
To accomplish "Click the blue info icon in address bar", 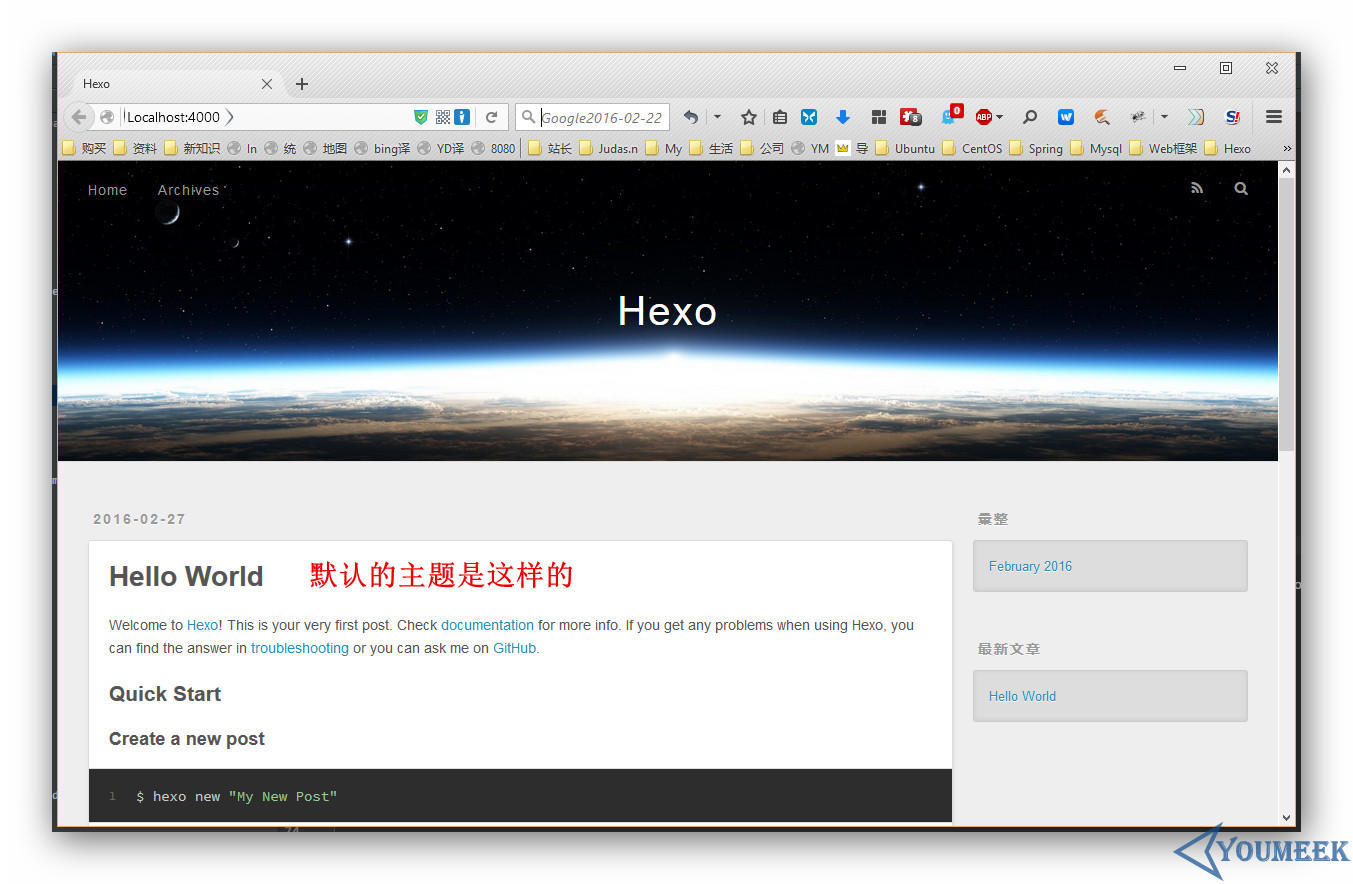I will tap(462, 117).
